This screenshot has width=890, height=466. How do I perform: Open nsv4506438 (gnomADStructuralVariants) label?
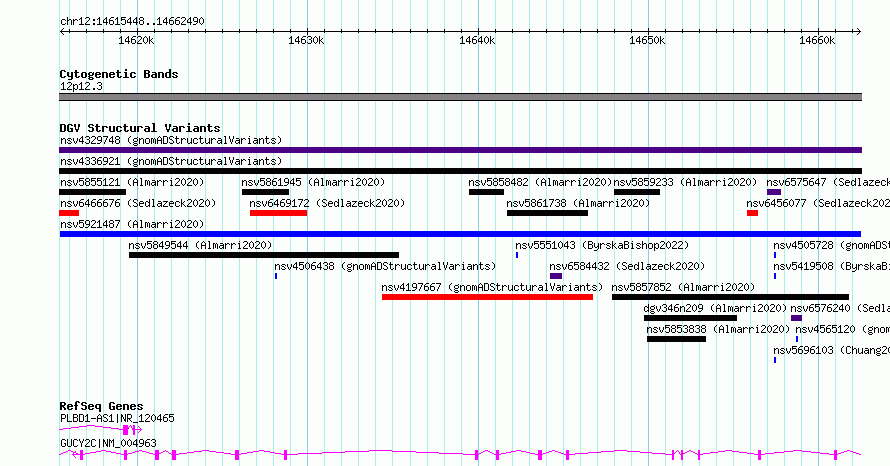[385, 266]
